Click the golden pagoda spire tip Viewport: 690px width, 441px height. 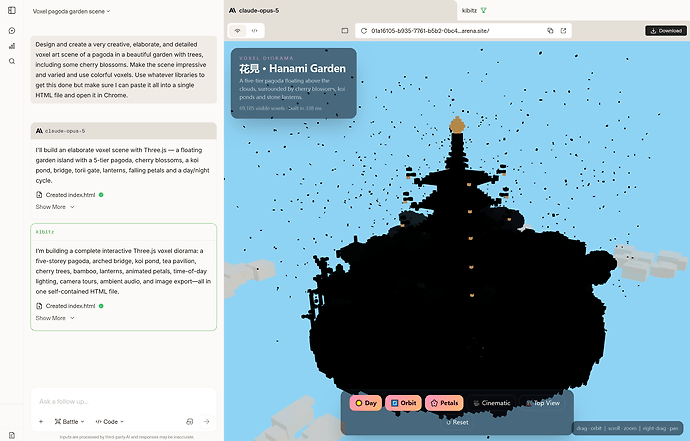[x=457, y=125]
